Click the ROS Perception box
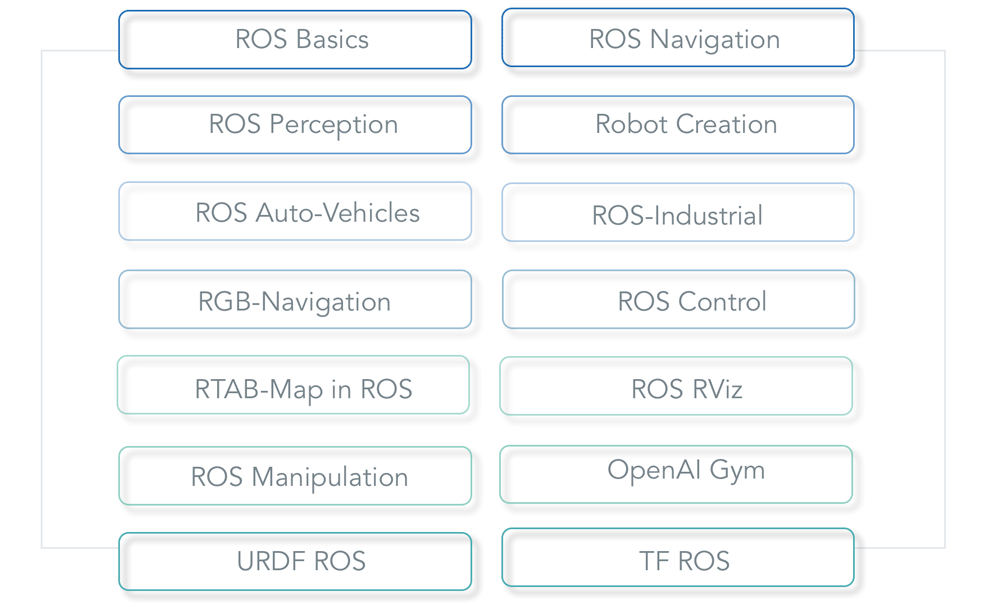Viewport: 1000px width, 607px height. [295, 125]
